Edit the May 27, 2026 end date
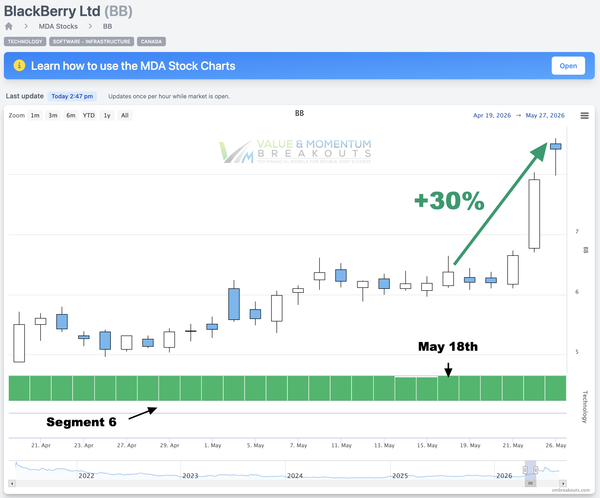 point(545,115)
